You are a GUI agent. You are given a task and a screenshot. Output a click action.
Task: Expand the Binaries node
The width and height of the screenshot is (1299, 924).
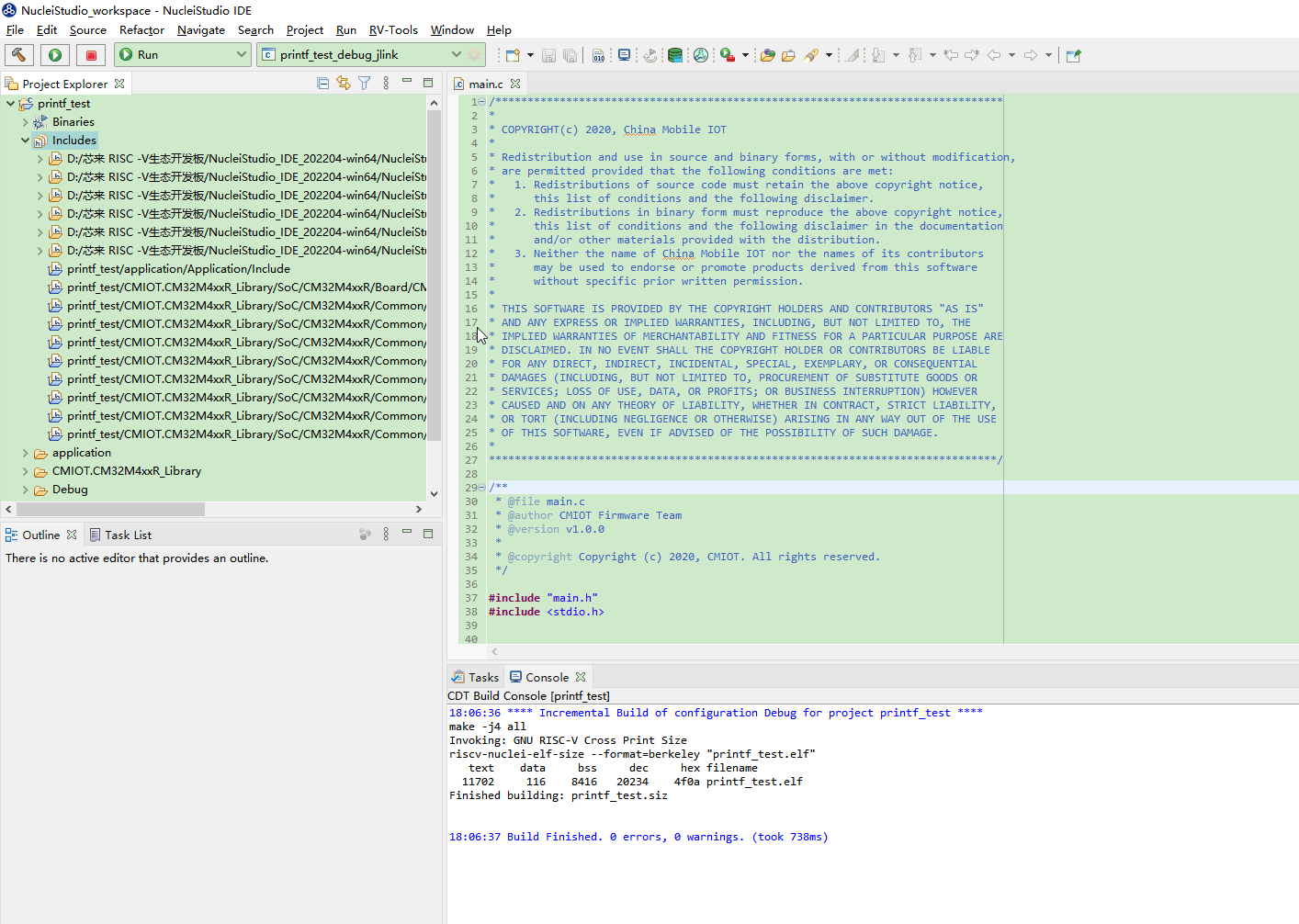[x=25, y=122]
